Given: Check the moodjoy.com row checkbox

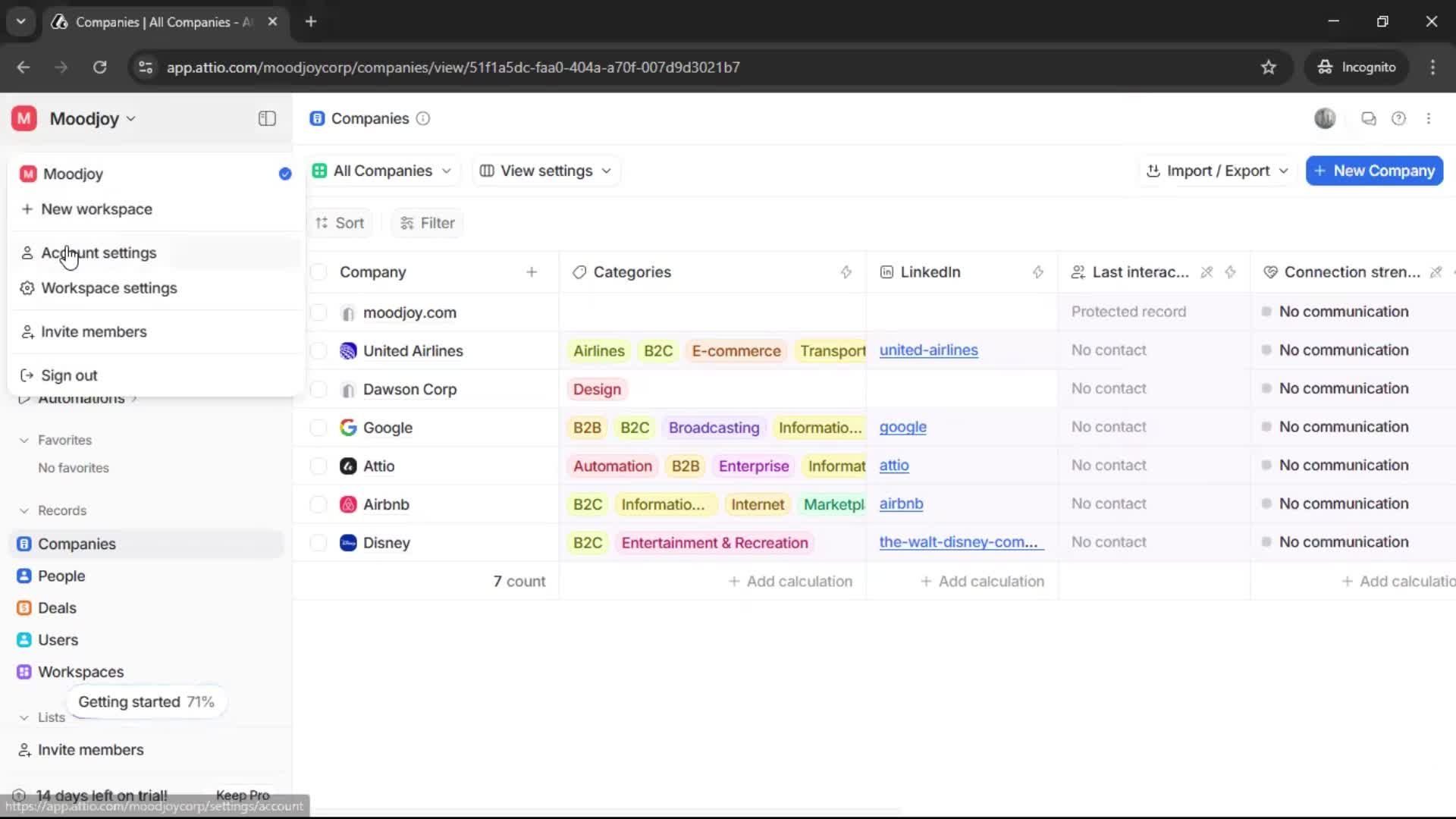Looking at the screenshot, I should 319,312.
